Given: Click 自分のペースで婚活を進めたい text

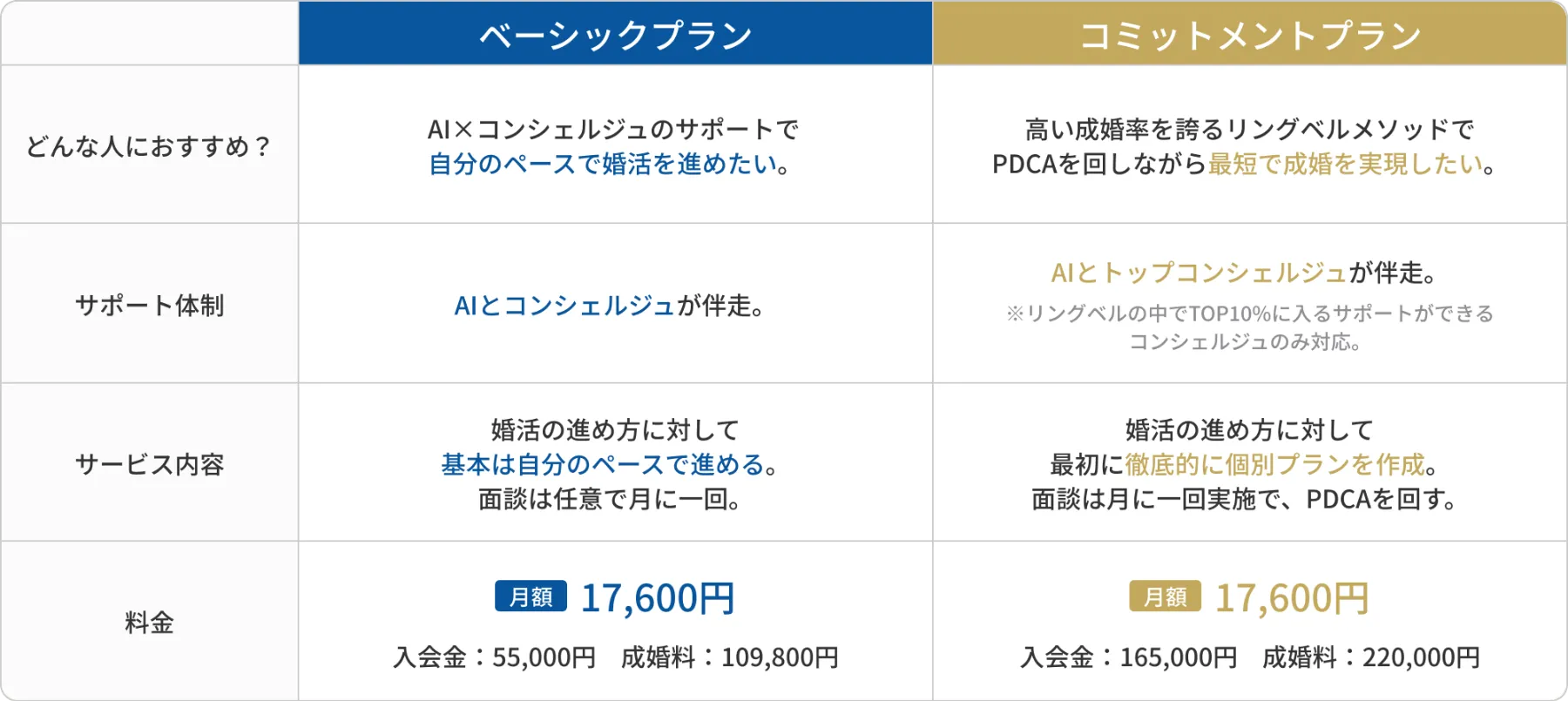Looking at the screenshot, I should click(603, 164).
